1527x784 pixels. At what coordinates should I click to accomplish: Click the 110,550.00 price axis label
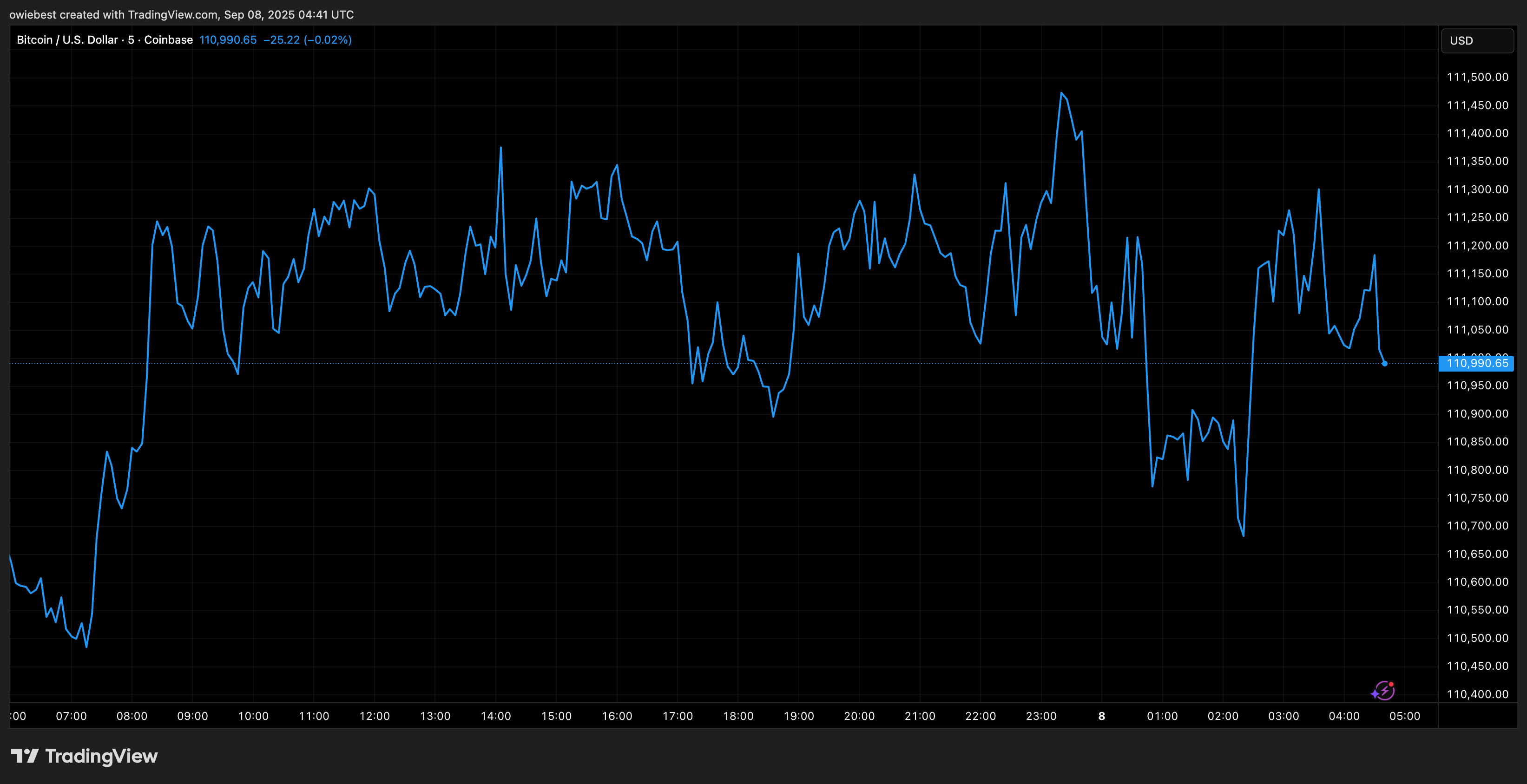pyautogui.click(x=1477, y=610)
